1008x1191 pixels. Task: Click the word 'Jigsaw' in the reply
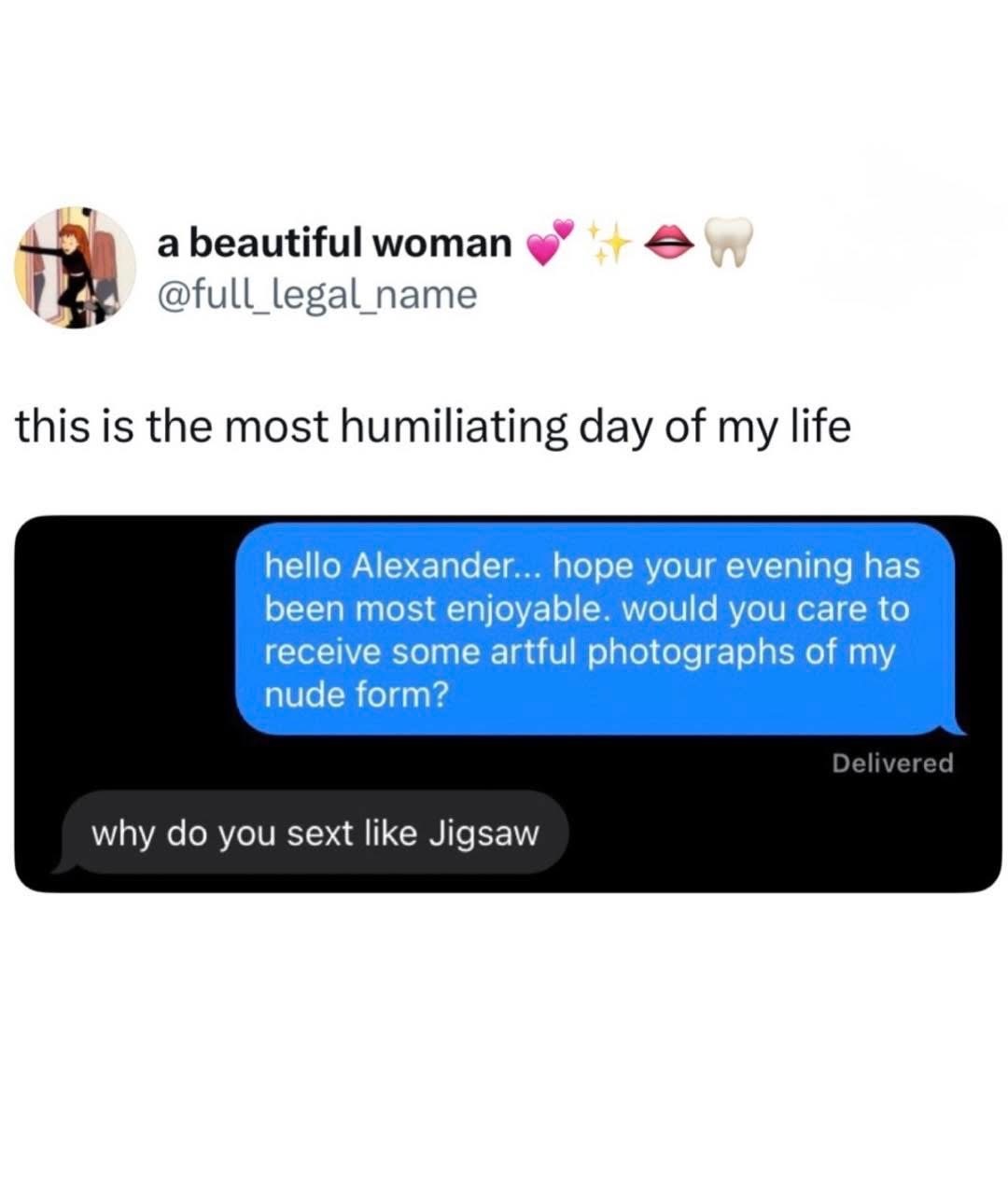[483, 834]
